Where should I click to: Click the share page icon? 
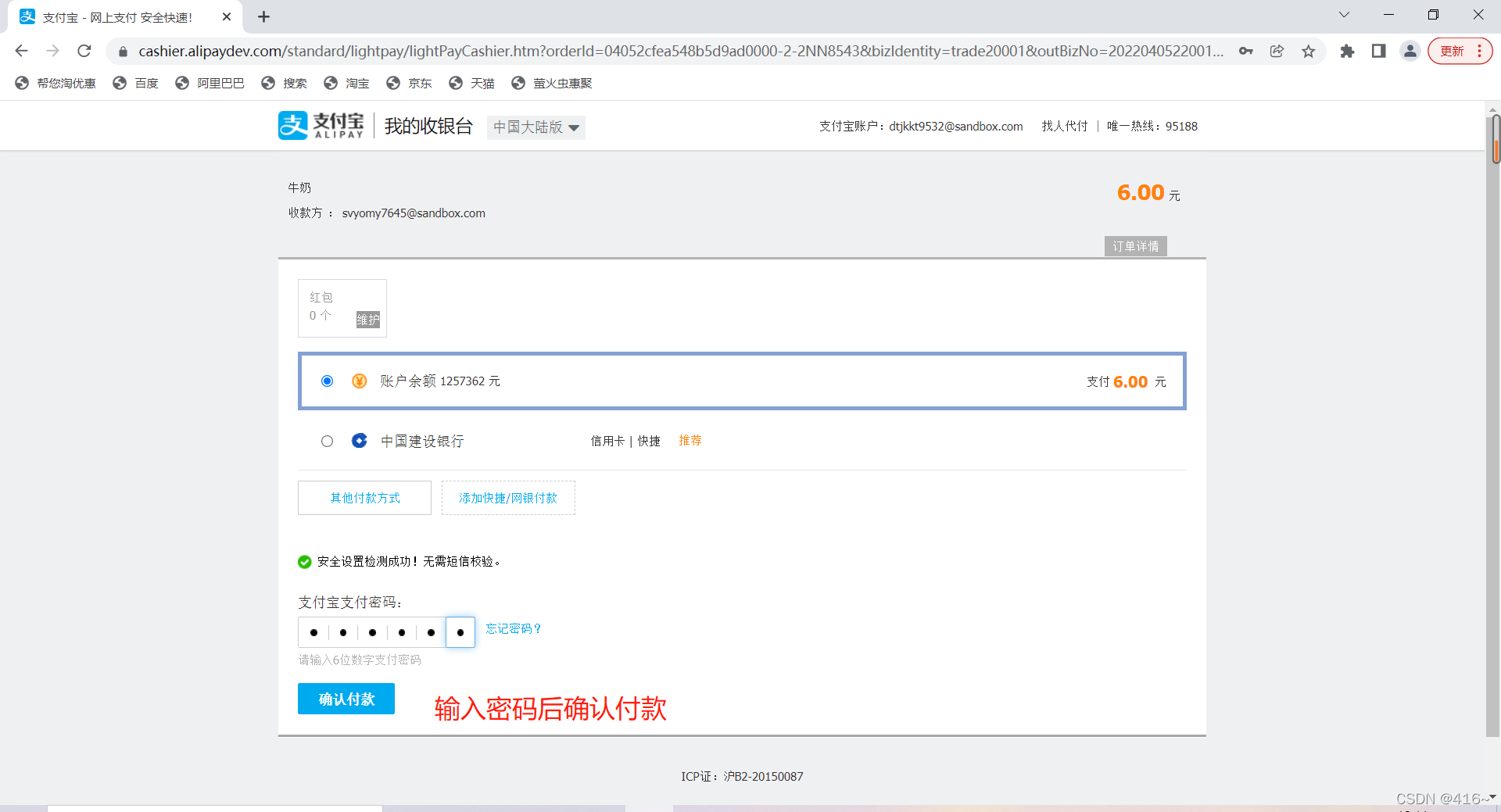click(1277, 51)
